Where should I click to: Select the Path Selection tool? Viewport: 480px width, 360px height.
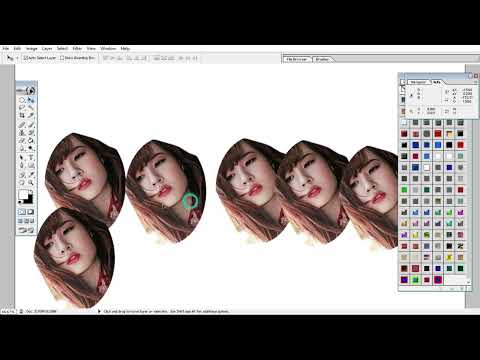pos(22,157)
